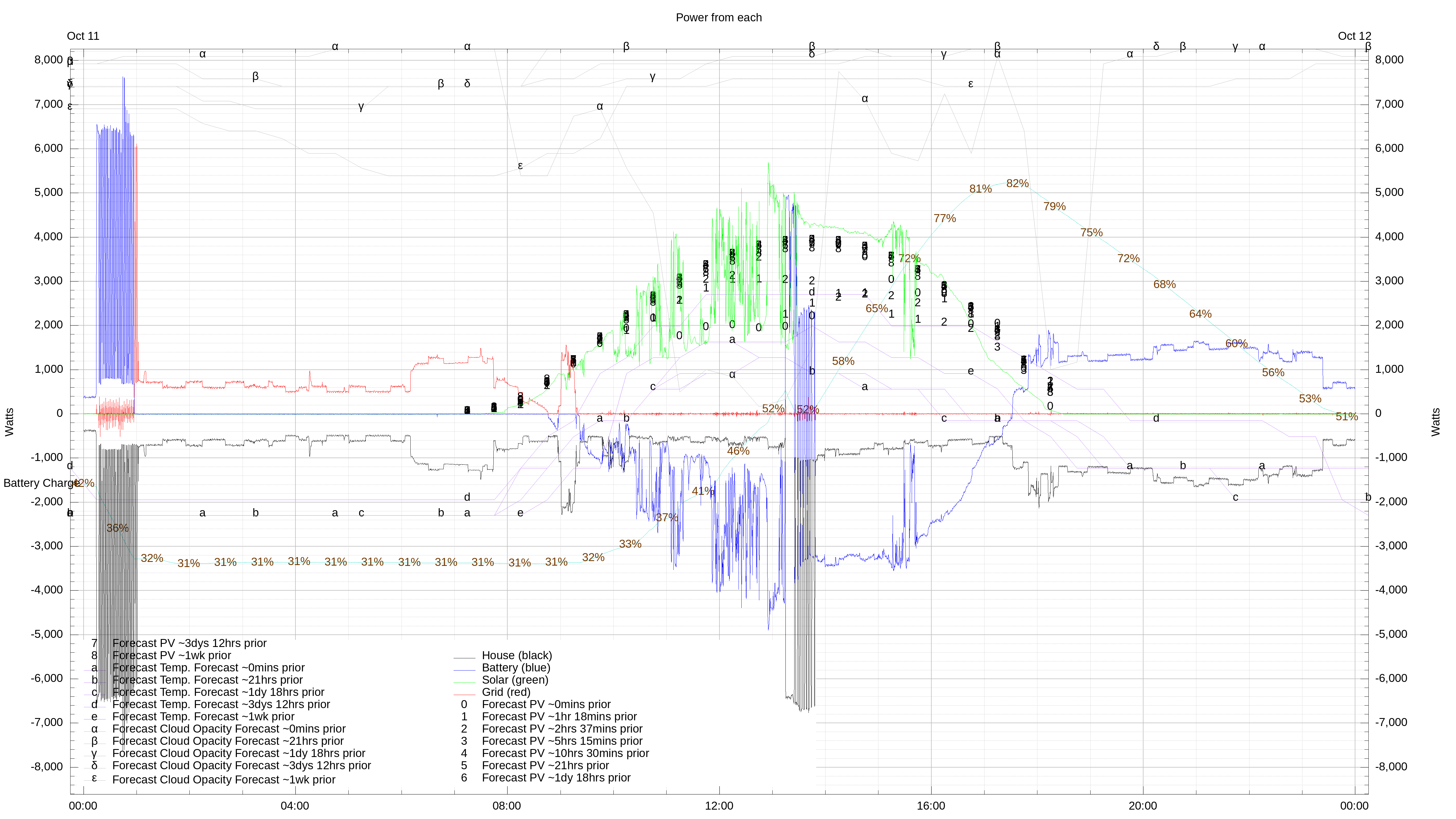This screenshot has height=819, width=1456.
Task: Click legend 'Forecast Temp. Forecast ~1dy 18hrs prior'
Action: pos(218,692)
